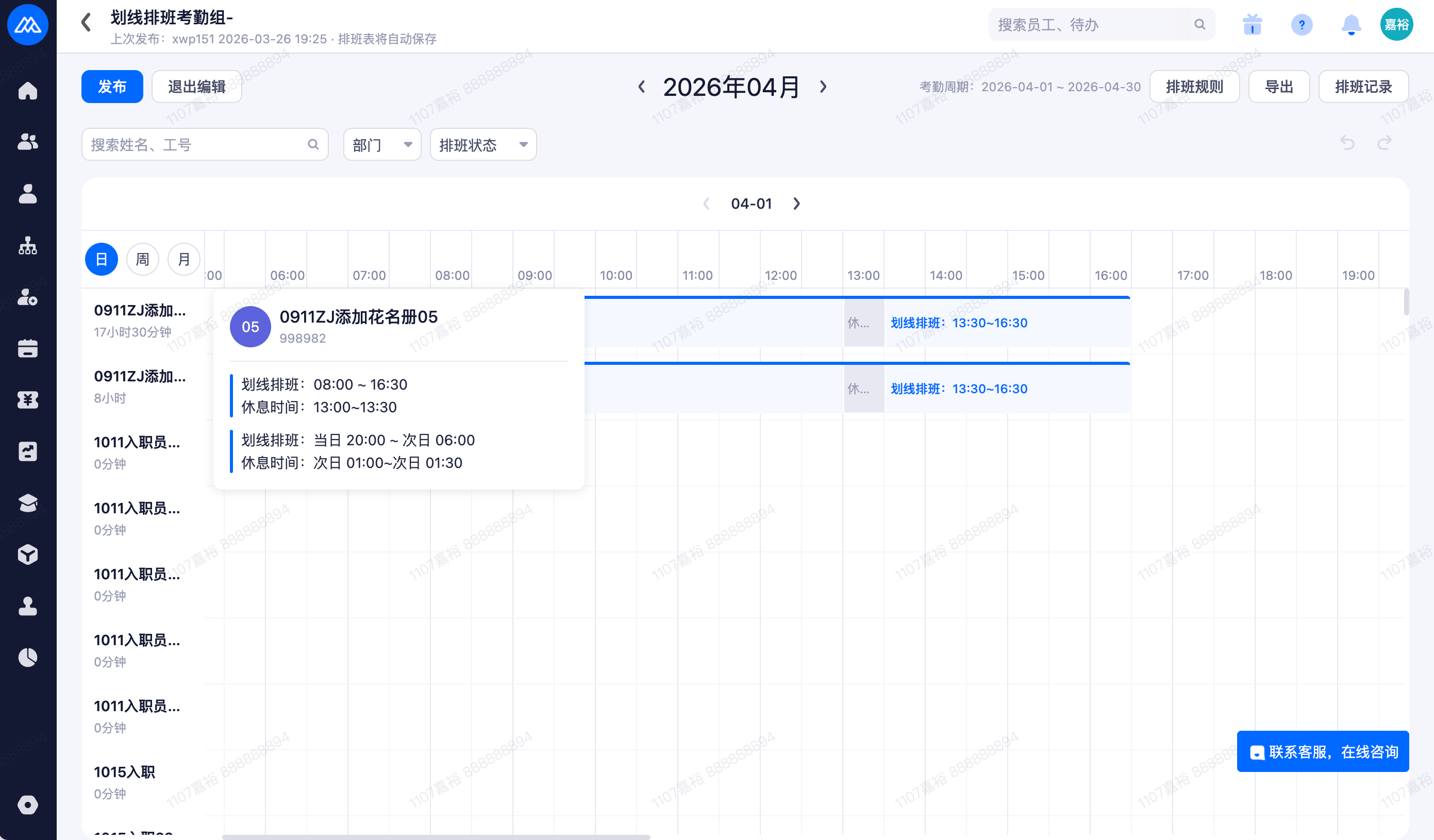Click the gift icon in header
Viewport: 1434px width, 840px height.
1252,24
